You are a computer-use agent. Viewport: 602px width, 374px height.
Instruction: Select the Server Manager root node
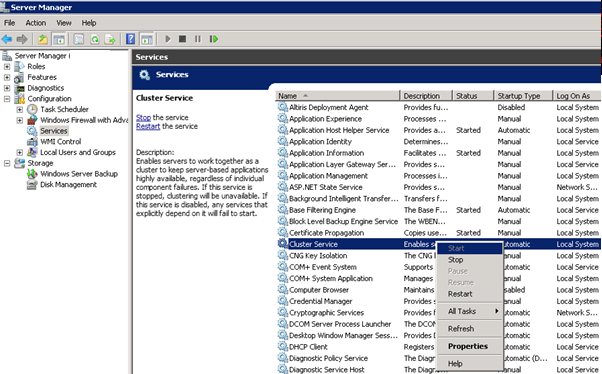click(x=42, y=56)
